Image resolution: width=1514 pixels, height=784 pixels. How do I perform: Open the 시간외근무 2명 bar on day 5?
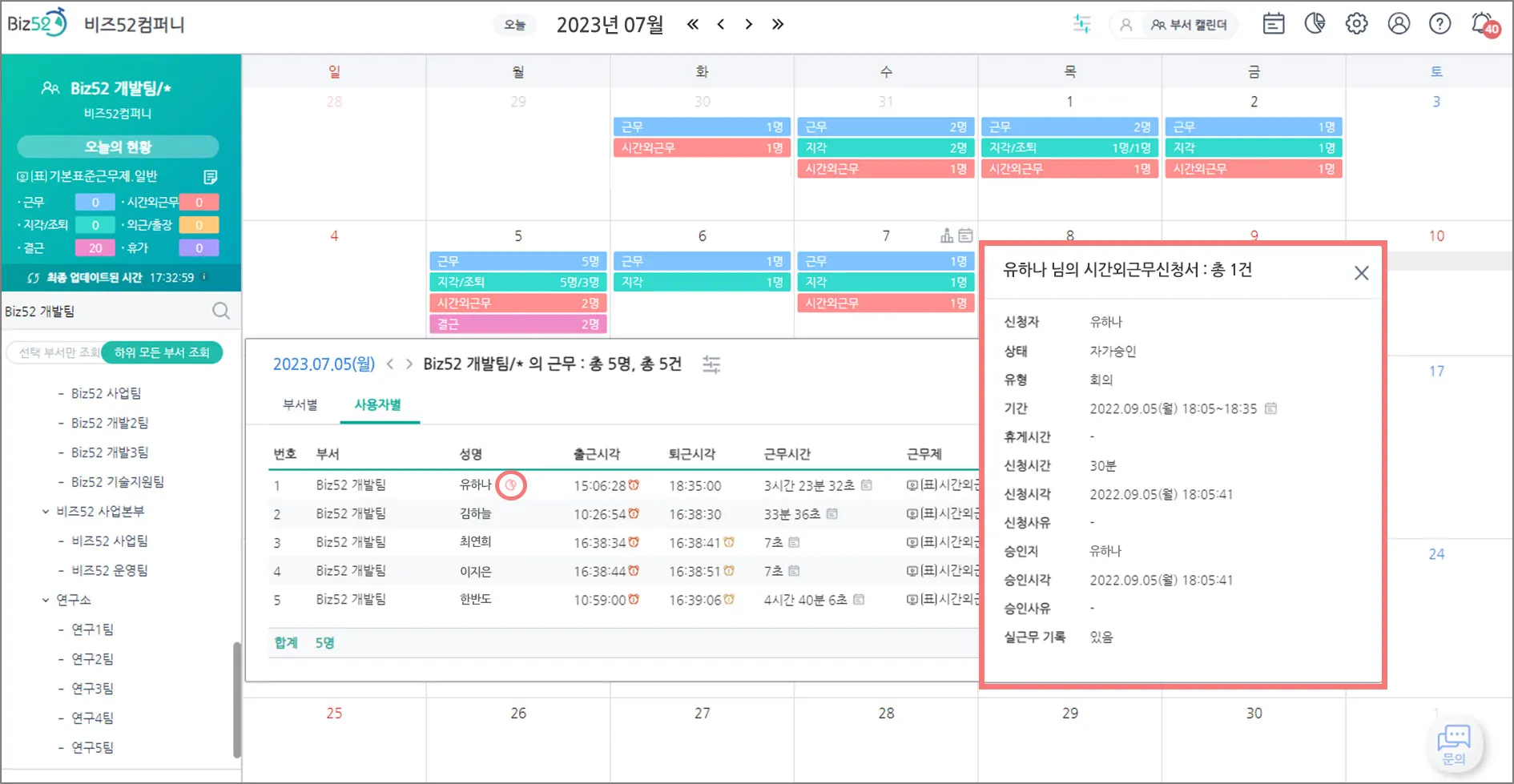point(518,304)
